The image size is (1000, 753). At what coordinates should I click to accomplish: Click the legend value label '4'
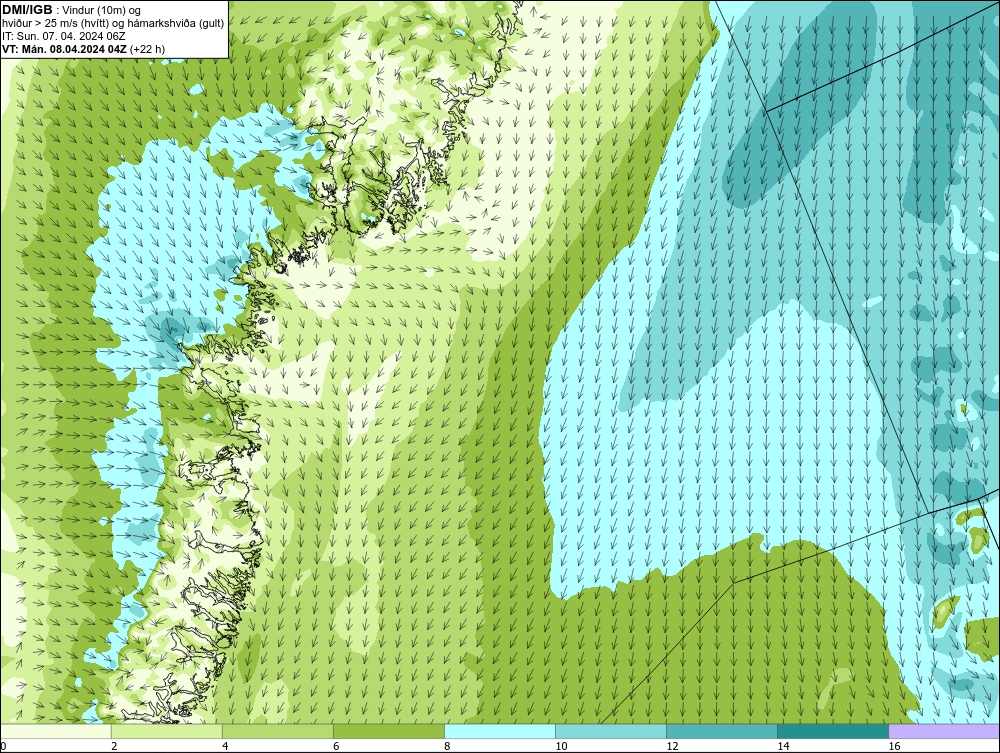[224, 746]
